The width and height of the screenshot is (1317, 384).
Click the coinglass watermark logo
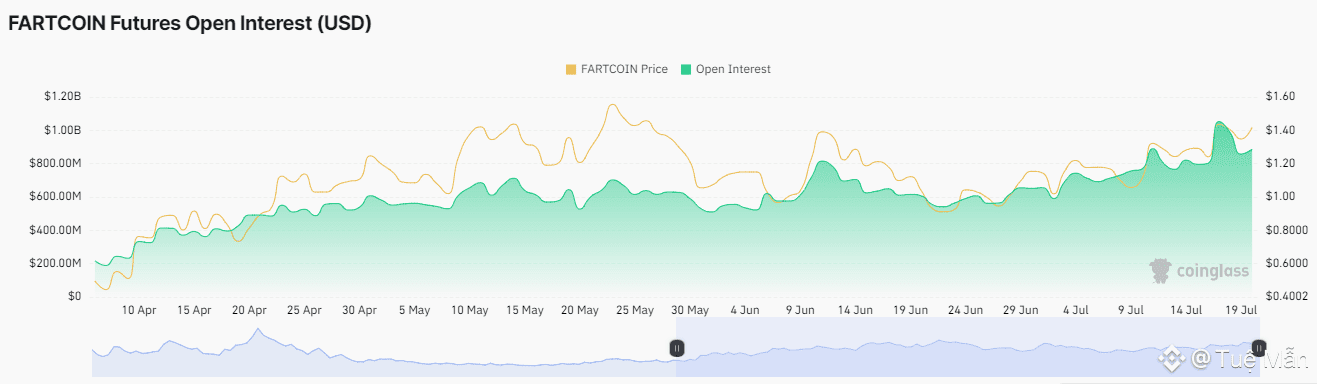tap(1198, 271)
